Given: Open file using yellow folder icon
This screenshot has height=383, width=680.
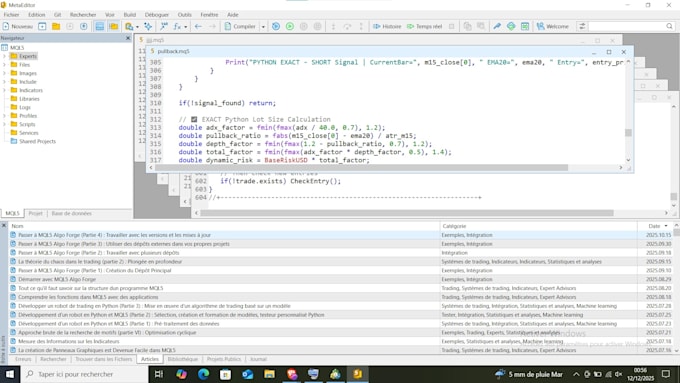Looking at the screenshot, I should pyautogui.click(x=56, y=26).
